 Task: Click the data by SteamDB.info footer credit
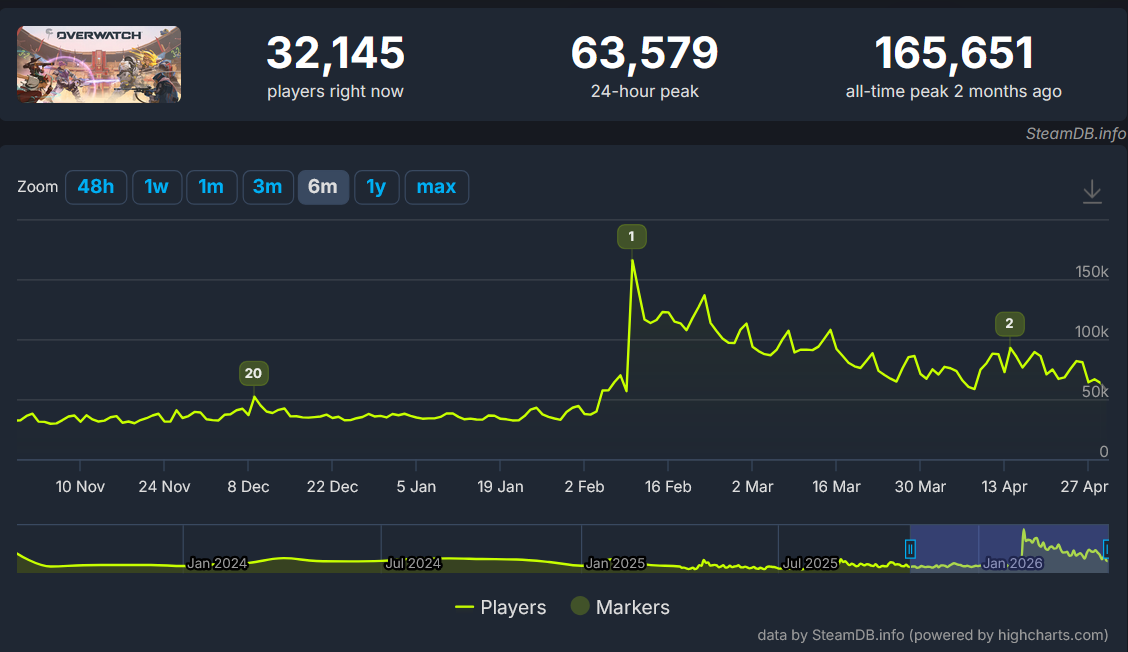pyautogui.click(x=933, y=635)
